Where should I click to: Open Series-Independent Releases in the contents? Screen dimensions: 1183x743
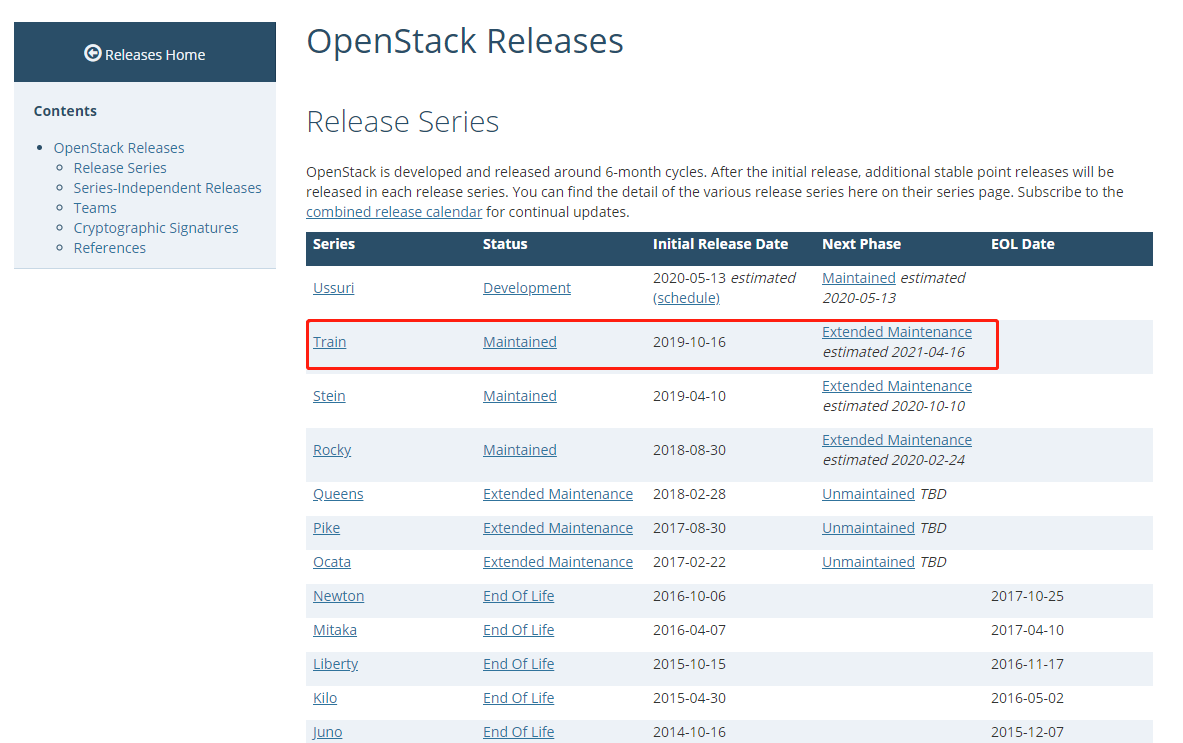(x=167, y=188)
